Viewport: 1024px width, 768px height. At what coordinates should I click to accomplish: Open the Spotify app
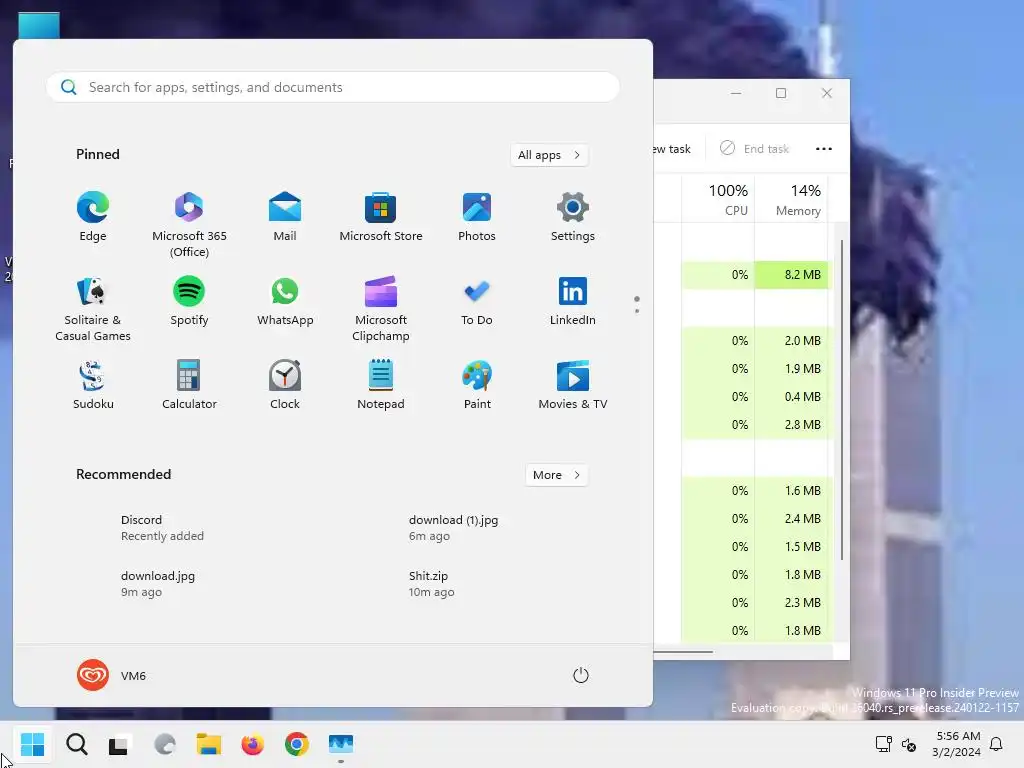click(x=189, y=302)
